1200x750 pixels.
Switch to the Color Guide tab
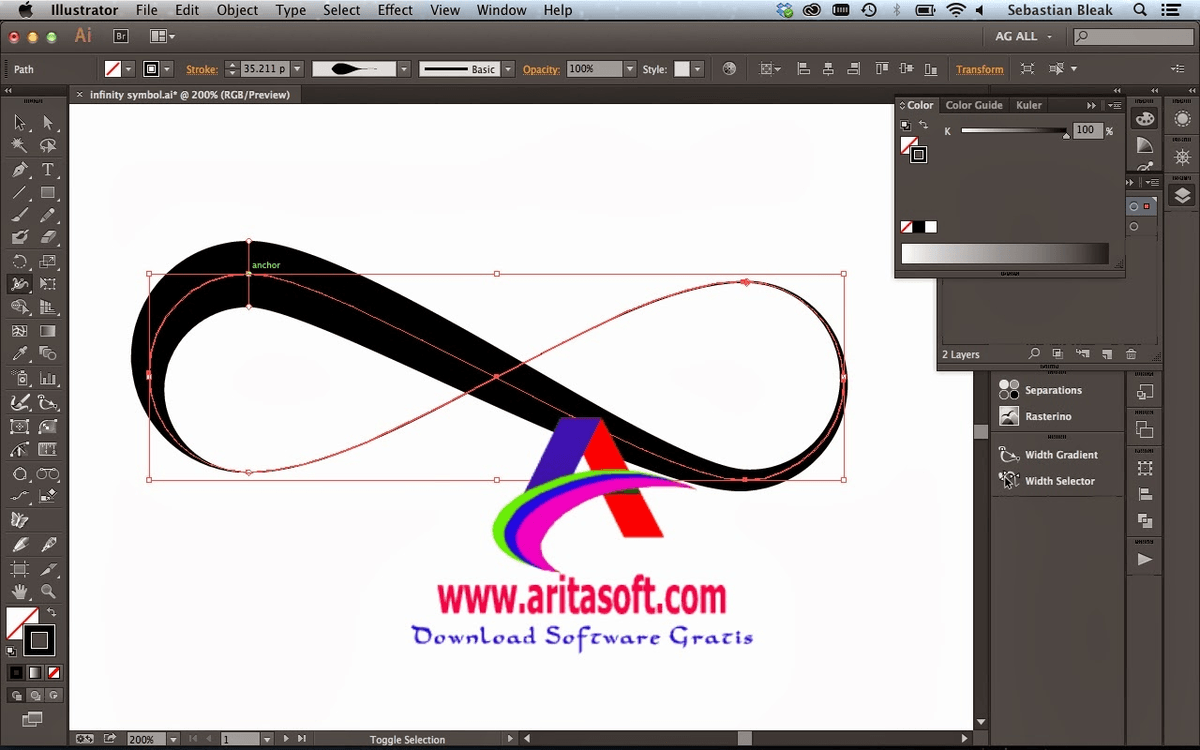(973, 105)
